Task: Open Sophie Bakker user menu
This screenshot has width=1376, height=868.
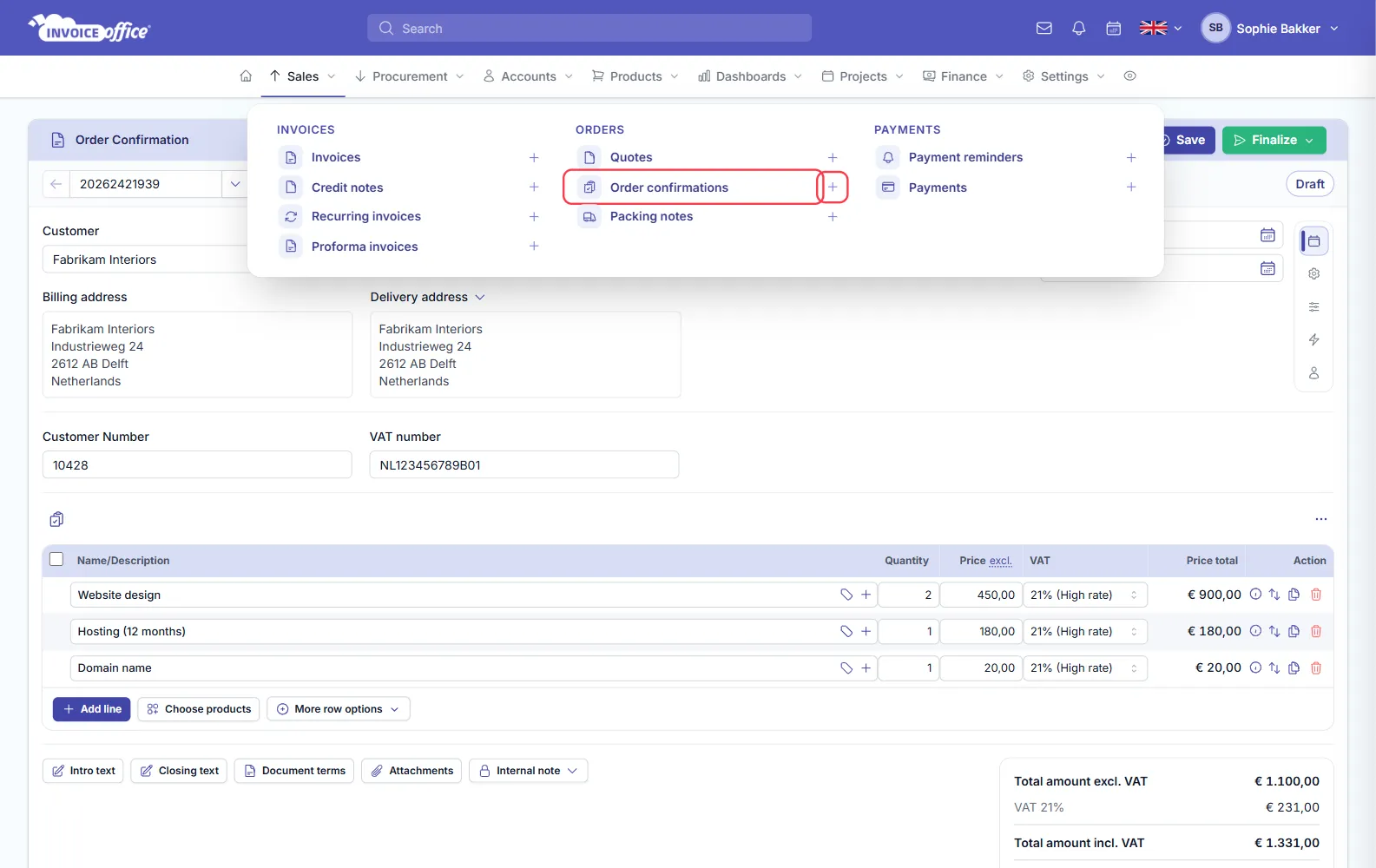Action: 1270,29
